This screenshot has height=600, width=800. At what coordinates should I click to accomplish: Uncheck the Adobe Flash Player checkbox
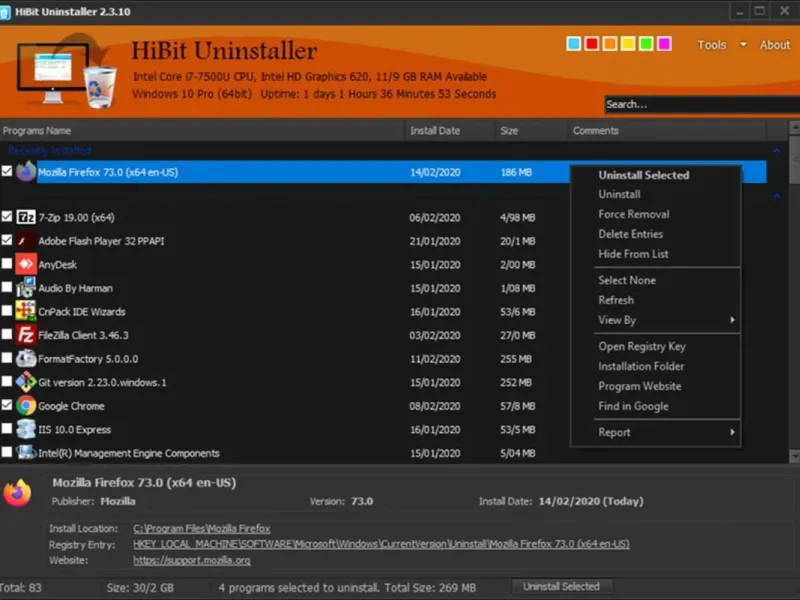7,240
